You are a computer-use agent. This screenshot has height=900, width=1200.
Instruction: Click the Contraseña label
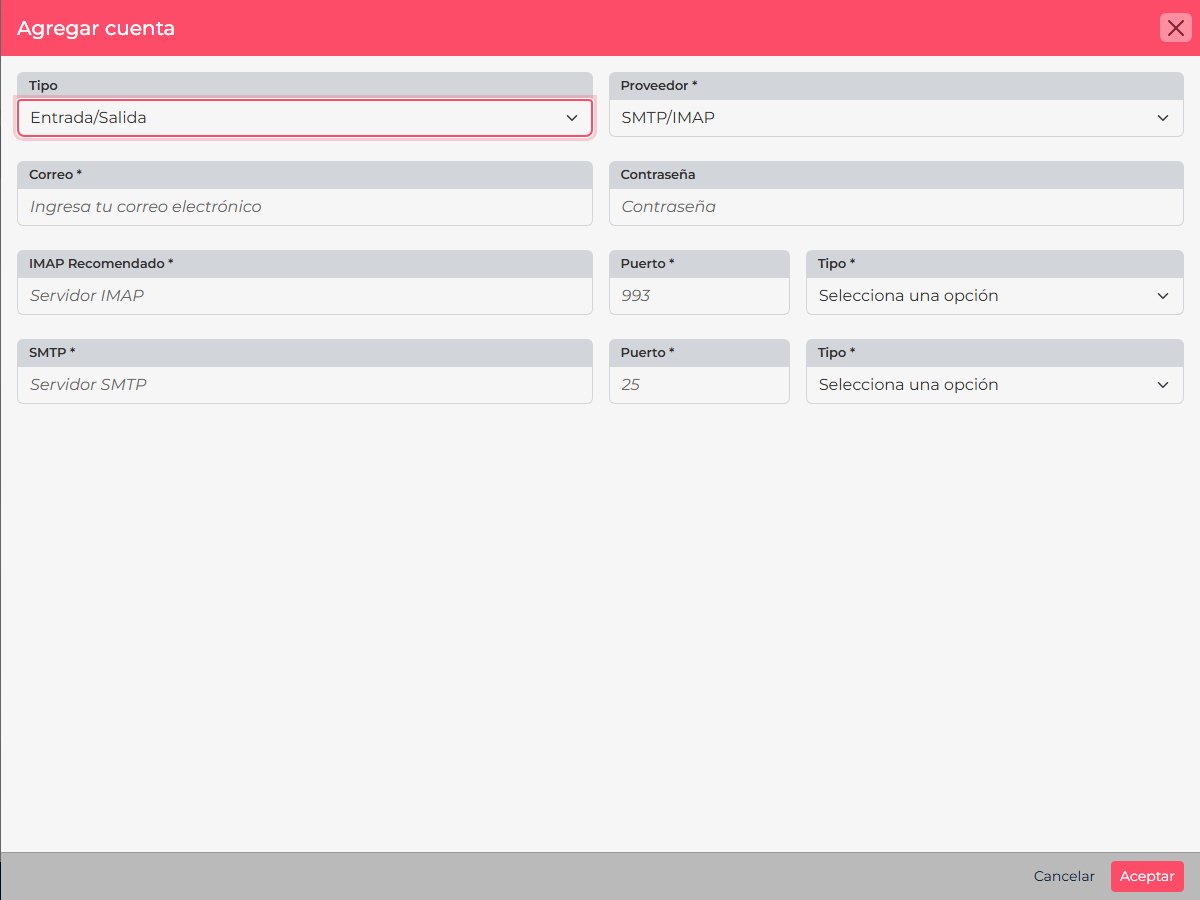[x=658, y=175]
